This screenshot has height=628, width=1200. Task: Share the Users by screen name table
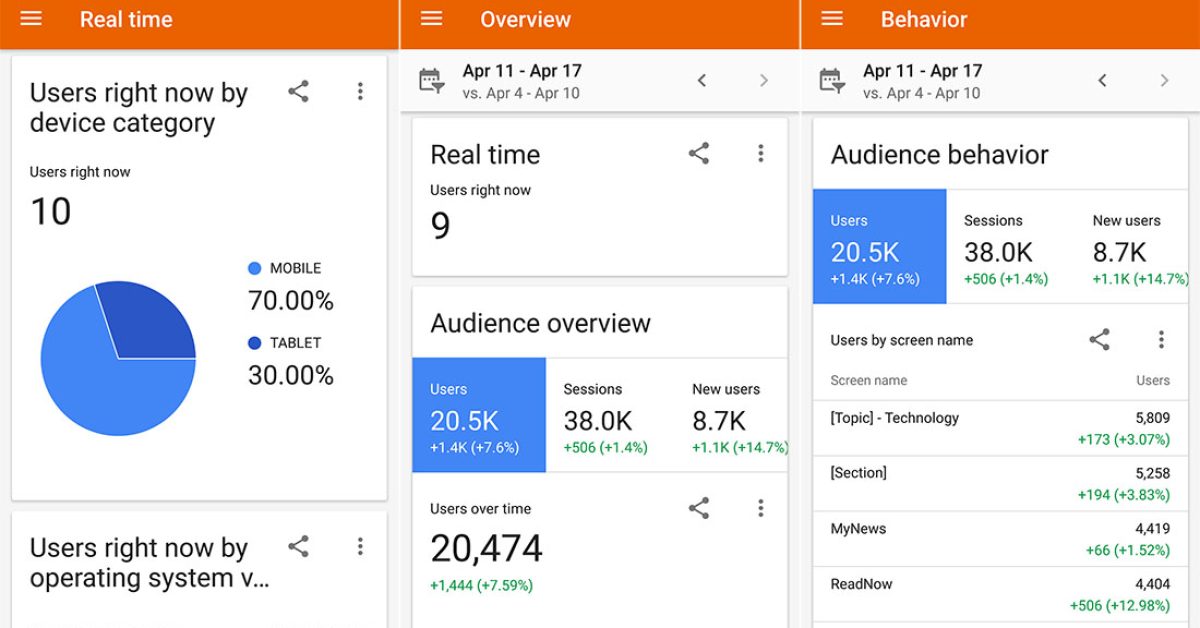coord(1099,340)
